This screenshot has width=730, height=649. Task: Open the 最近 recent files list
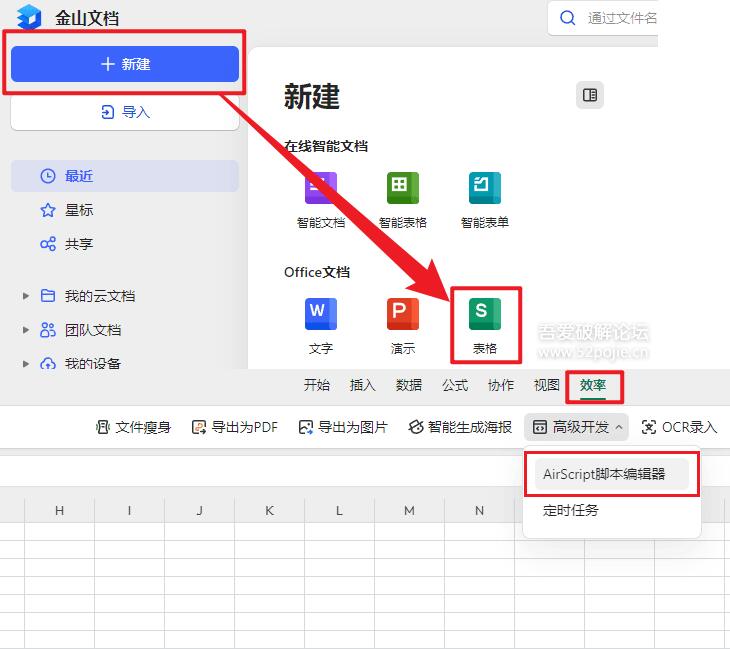coord(125,176)
